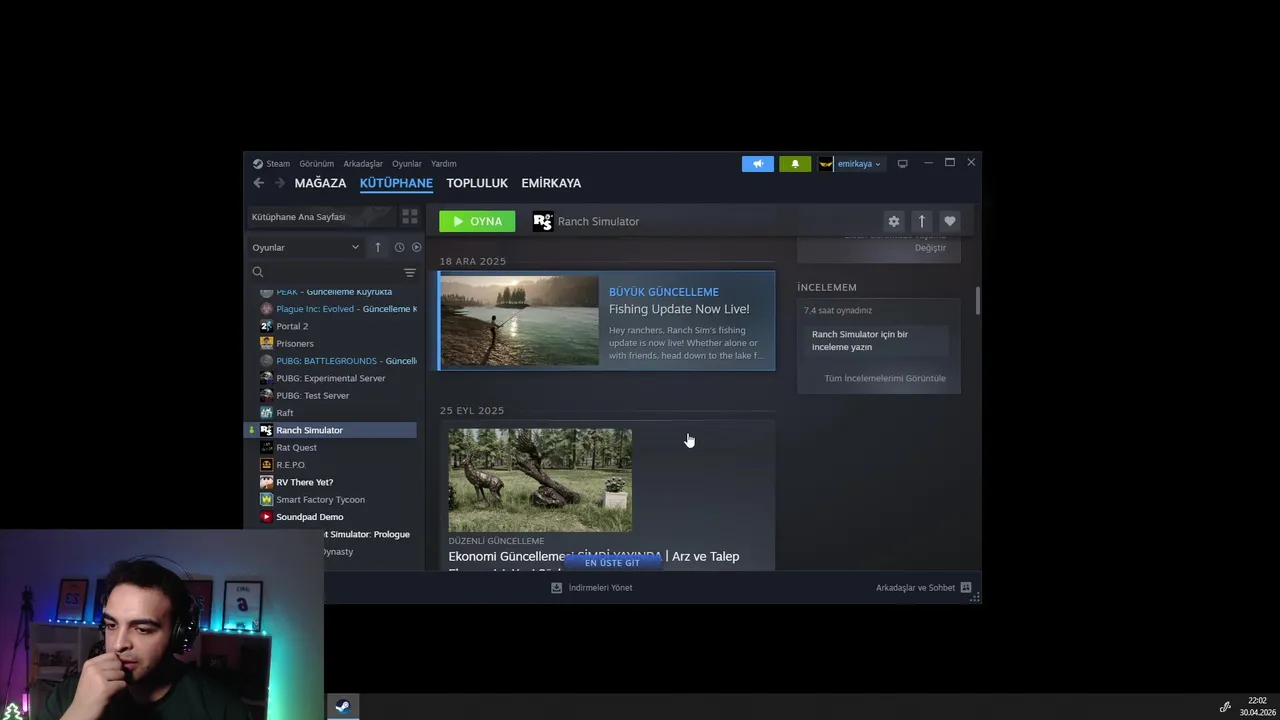
Task: Open the Yardım menu
Action: point(444,164)
